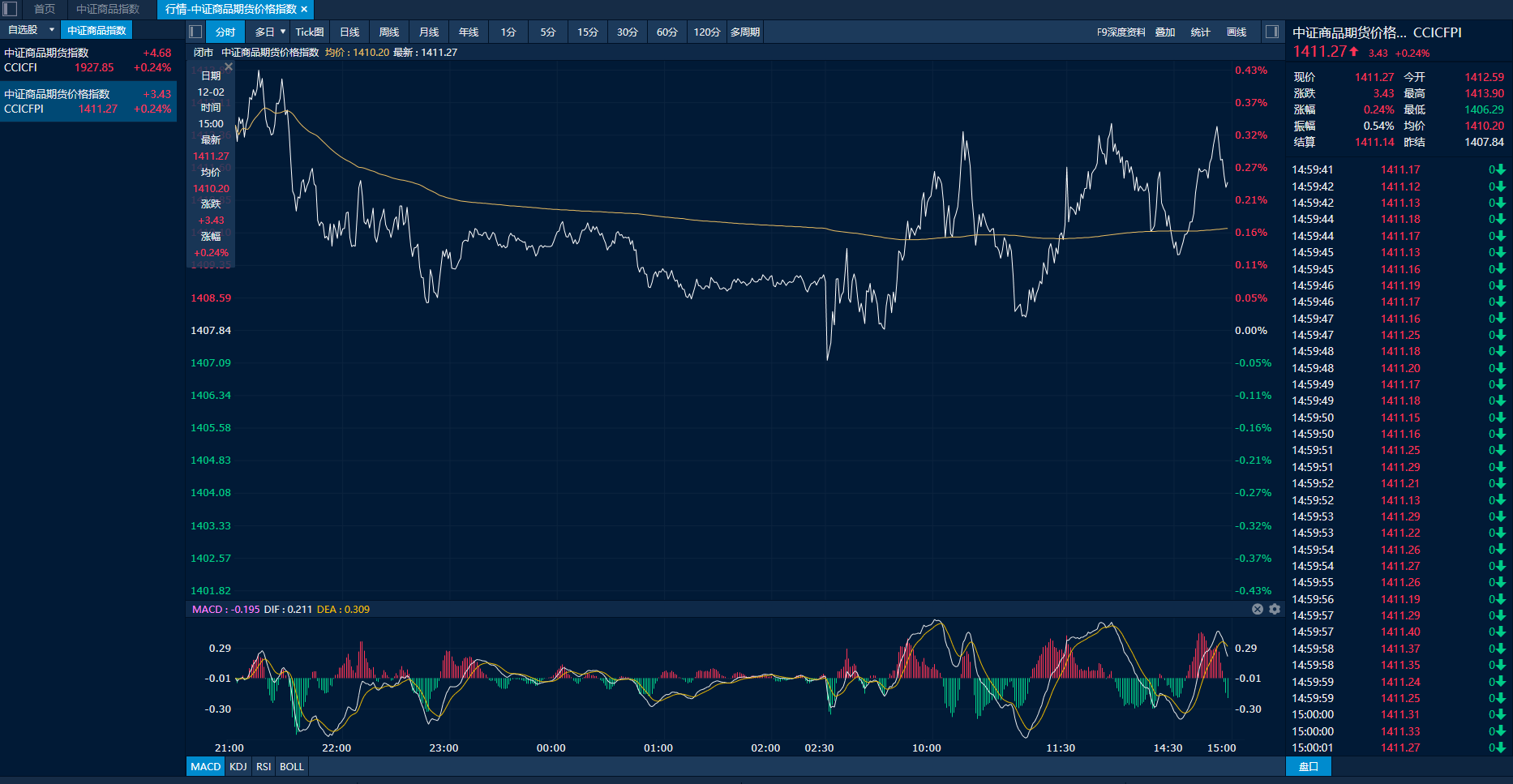This screenshot has height=784, width=1513.
Task: Click 统计 statistics button
Action: (1200, 32)
